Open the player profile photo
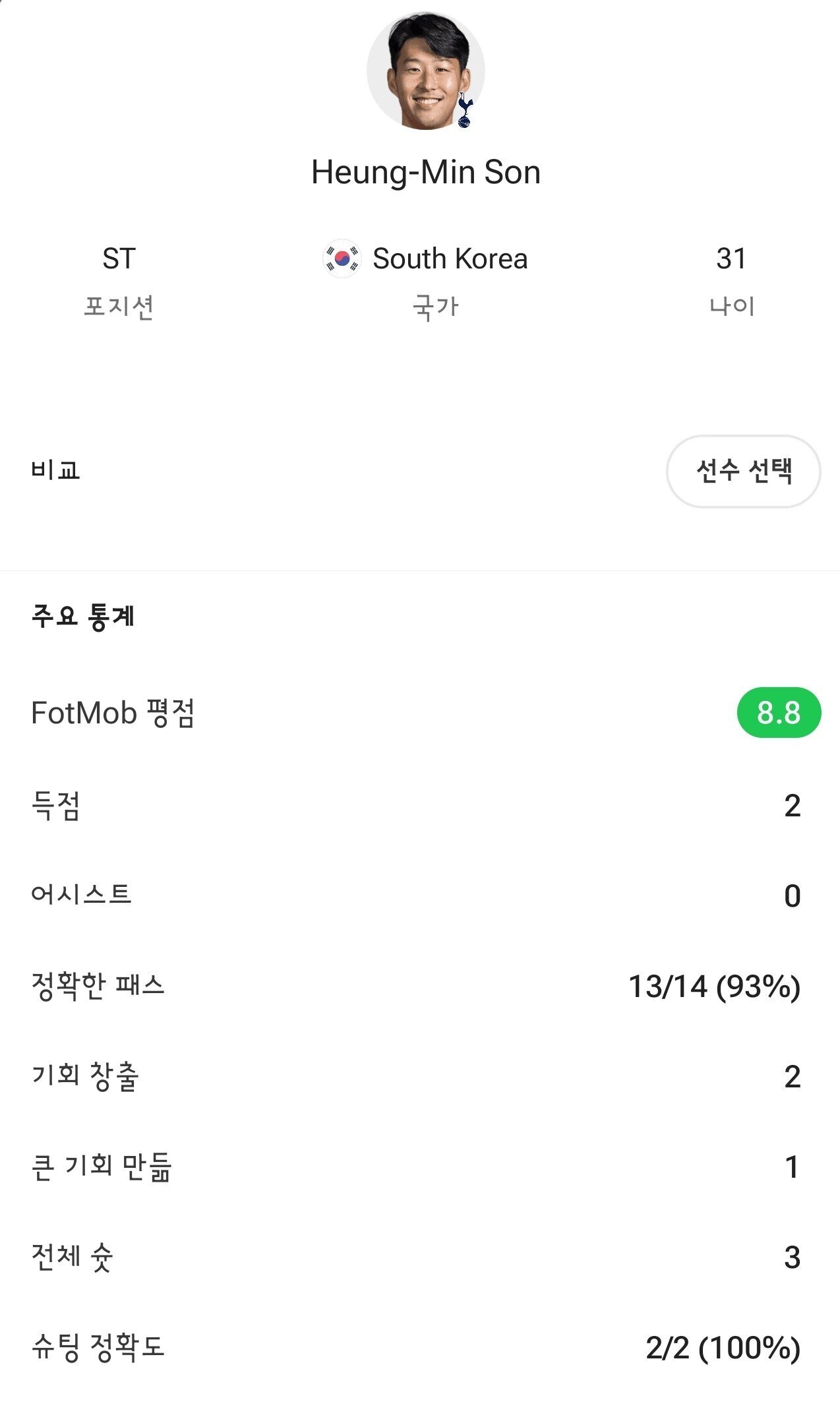840x1425 pixels. pyautogui.click(x=425, y=70)
